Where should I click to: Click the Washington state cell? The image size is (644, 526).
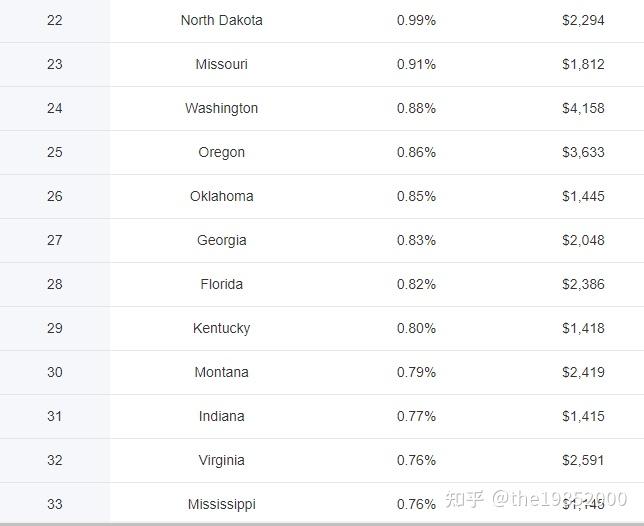coord(222,108)
